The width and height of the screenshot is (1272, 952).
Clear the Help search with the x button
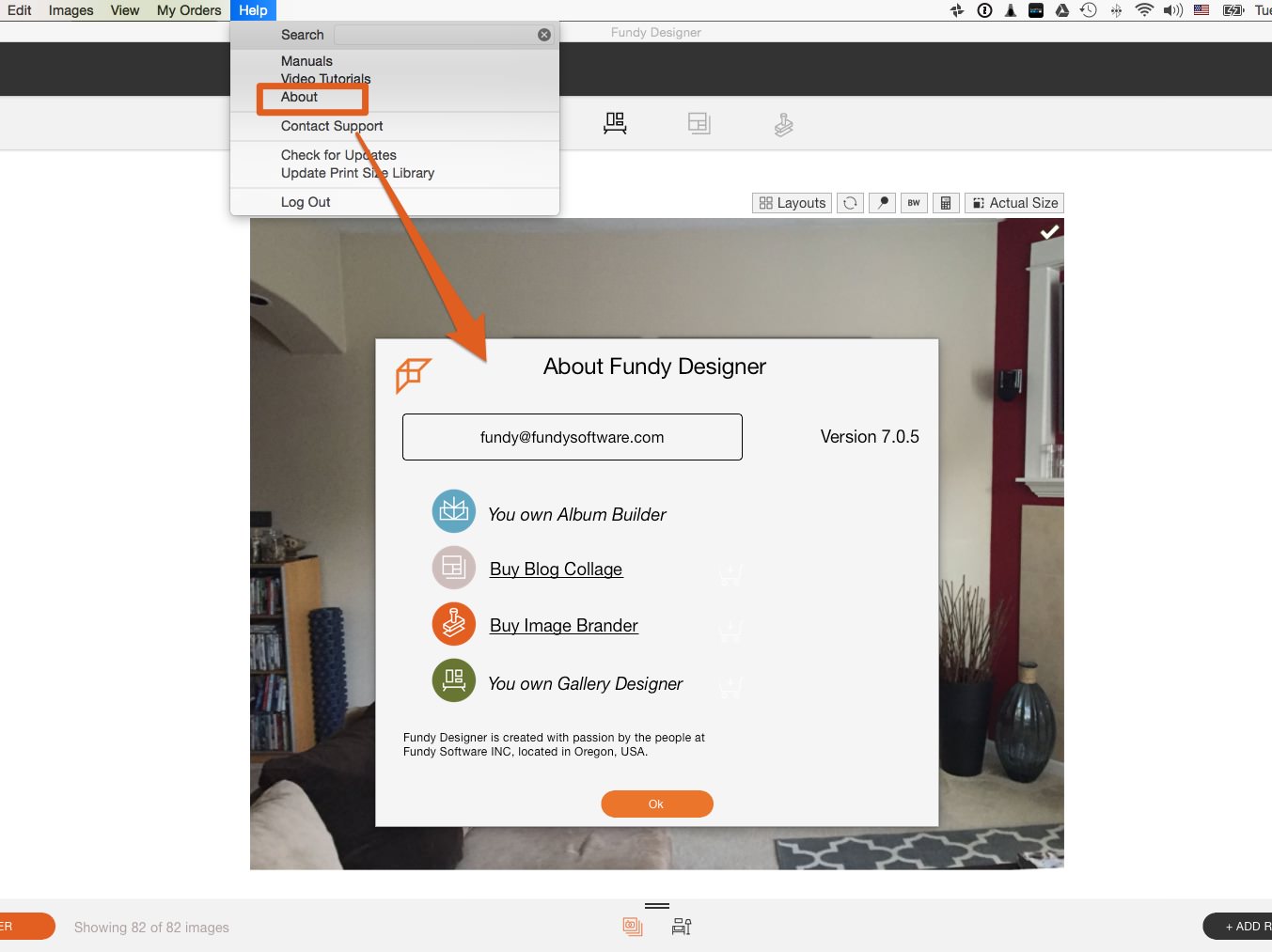coord(544,35)
